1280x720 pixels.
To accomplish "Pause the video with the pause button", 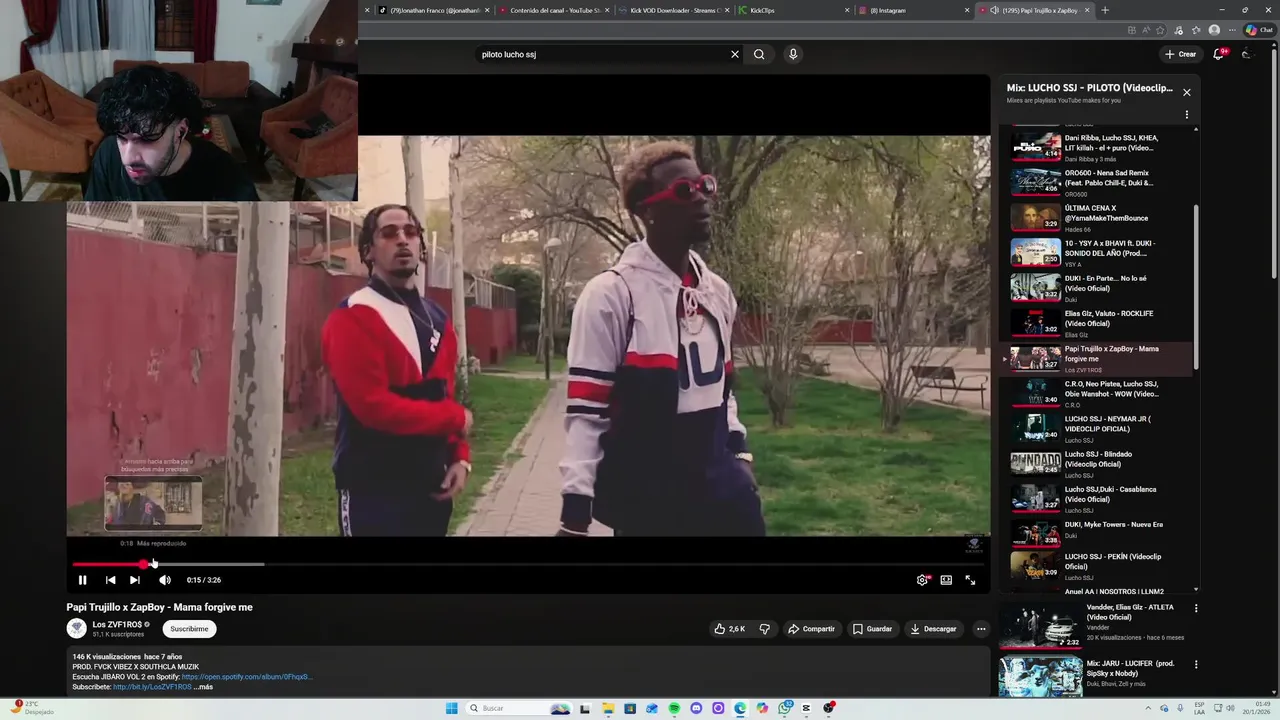I will [x=82, y=580].
